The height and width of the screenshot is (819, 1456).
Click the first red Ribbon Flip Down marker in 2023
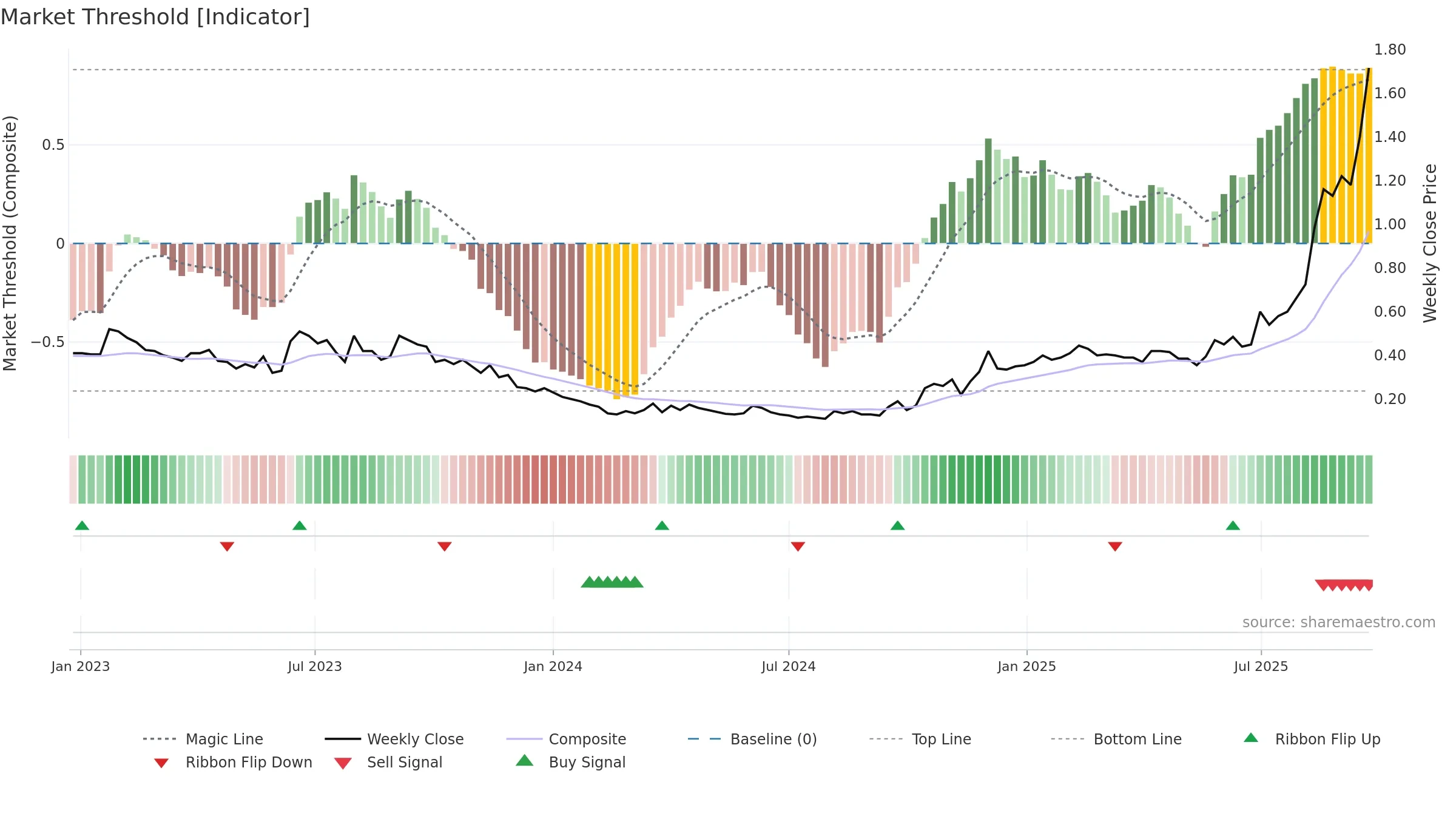coord(227,546)
